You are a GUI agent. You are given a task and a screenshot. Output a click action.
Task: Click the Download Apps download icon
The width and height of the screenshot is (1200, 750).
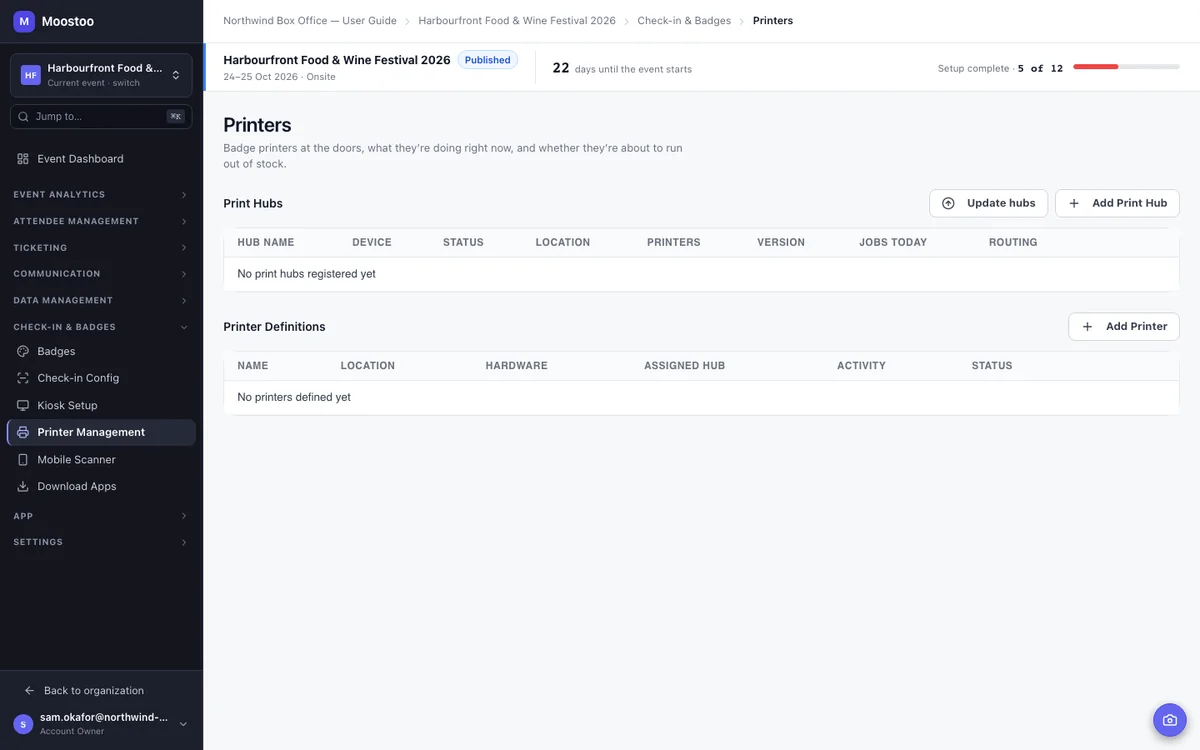23,486
